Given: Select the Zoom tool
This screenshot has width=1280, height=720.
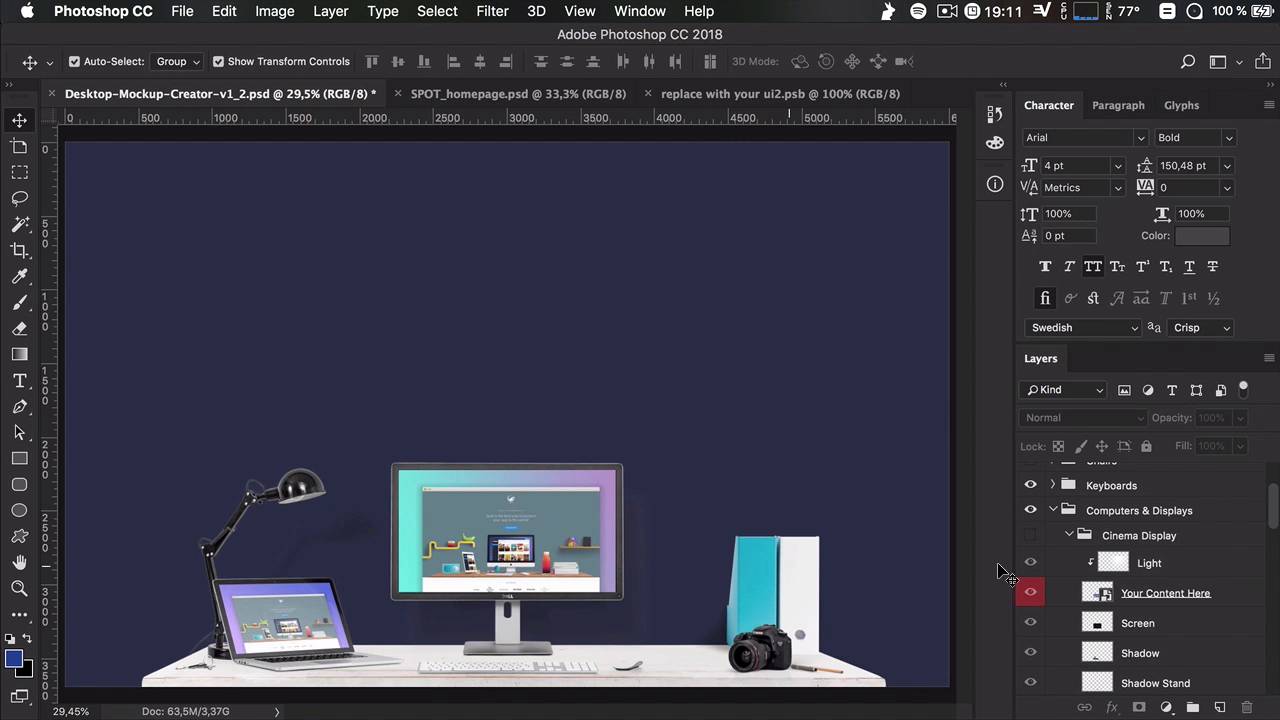Looking at the screenshot, I should pyautogui.click(x=19, y=588).
